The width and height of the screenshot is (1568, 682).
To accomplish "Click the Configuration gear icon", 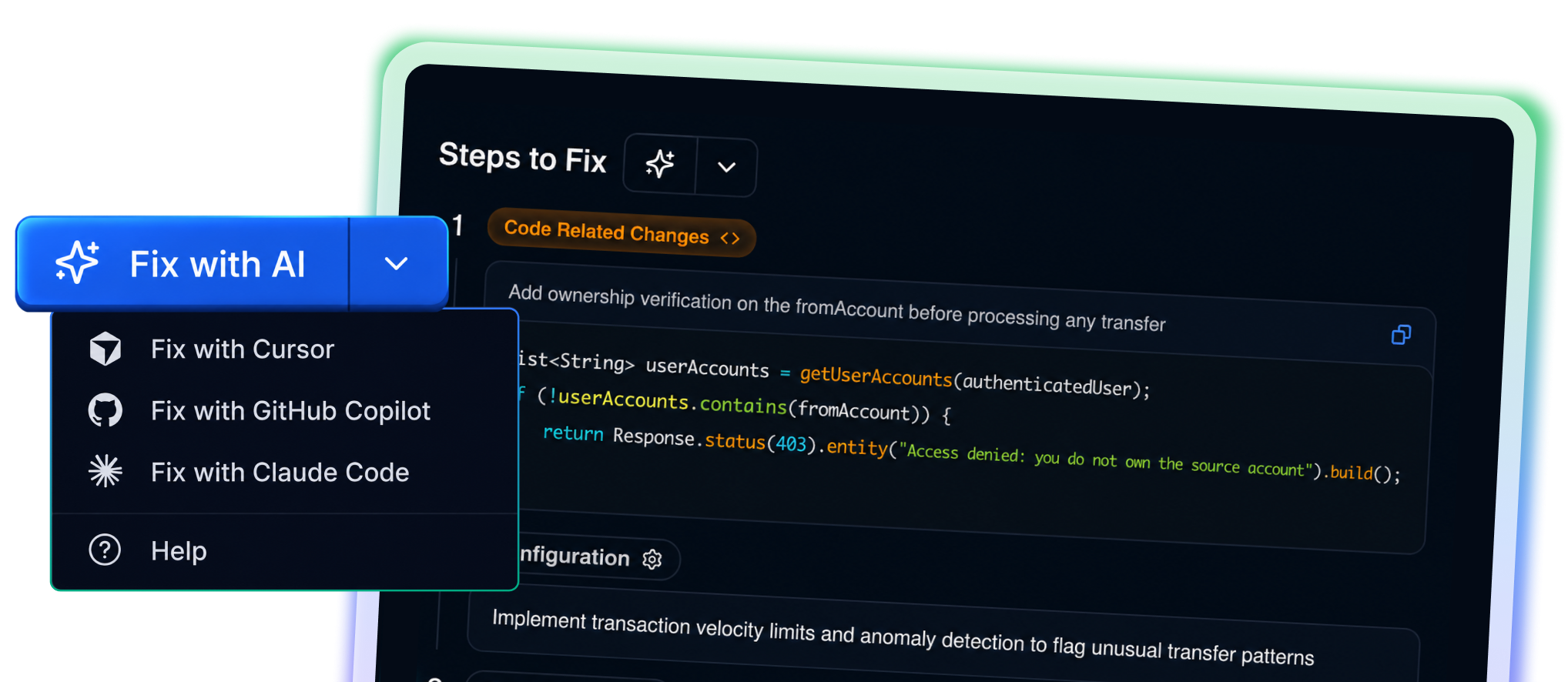I will pos(652,559).
